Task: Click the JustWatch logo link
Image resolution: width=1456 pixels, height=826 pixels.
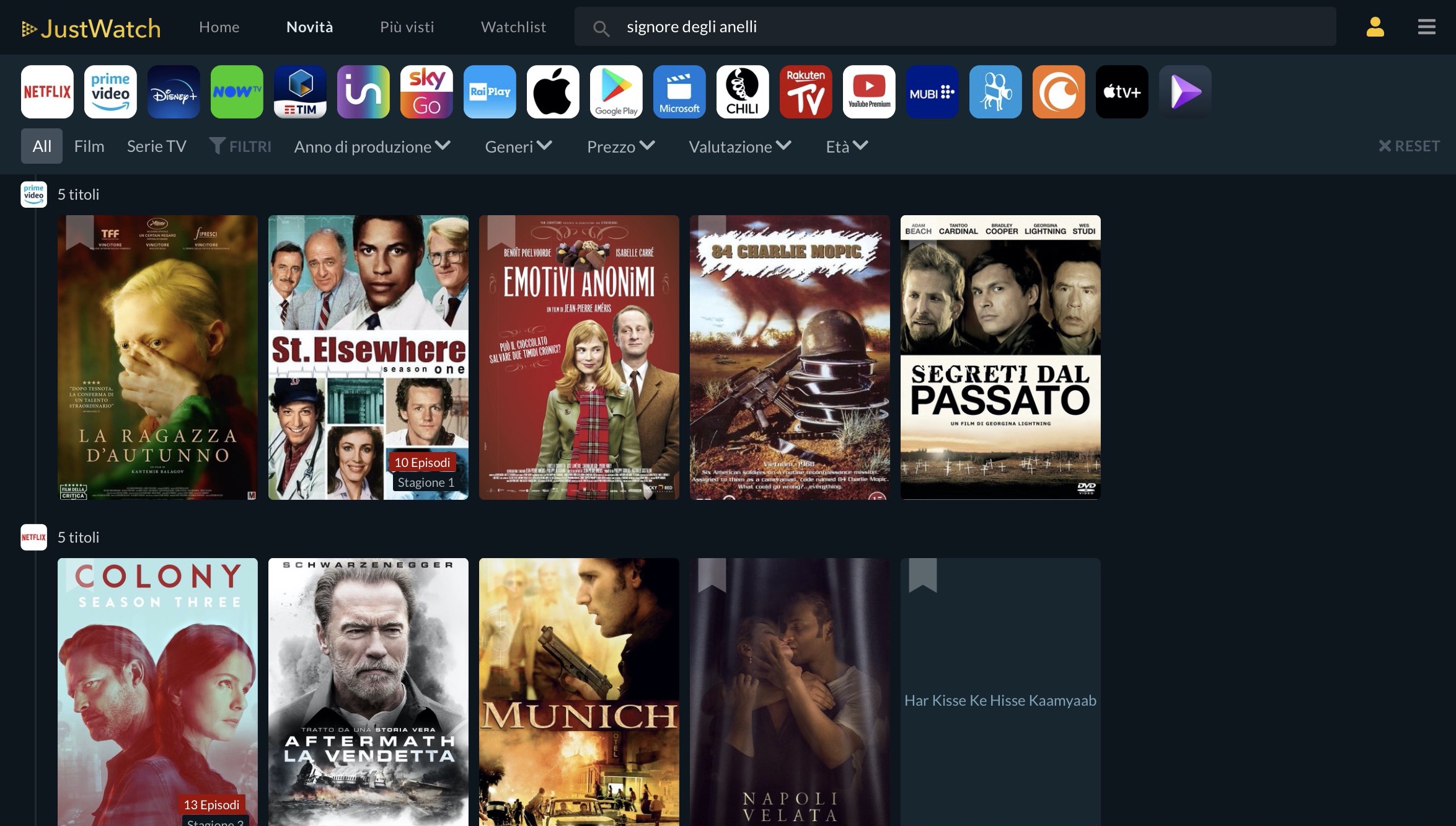Action: click(91, 28)
